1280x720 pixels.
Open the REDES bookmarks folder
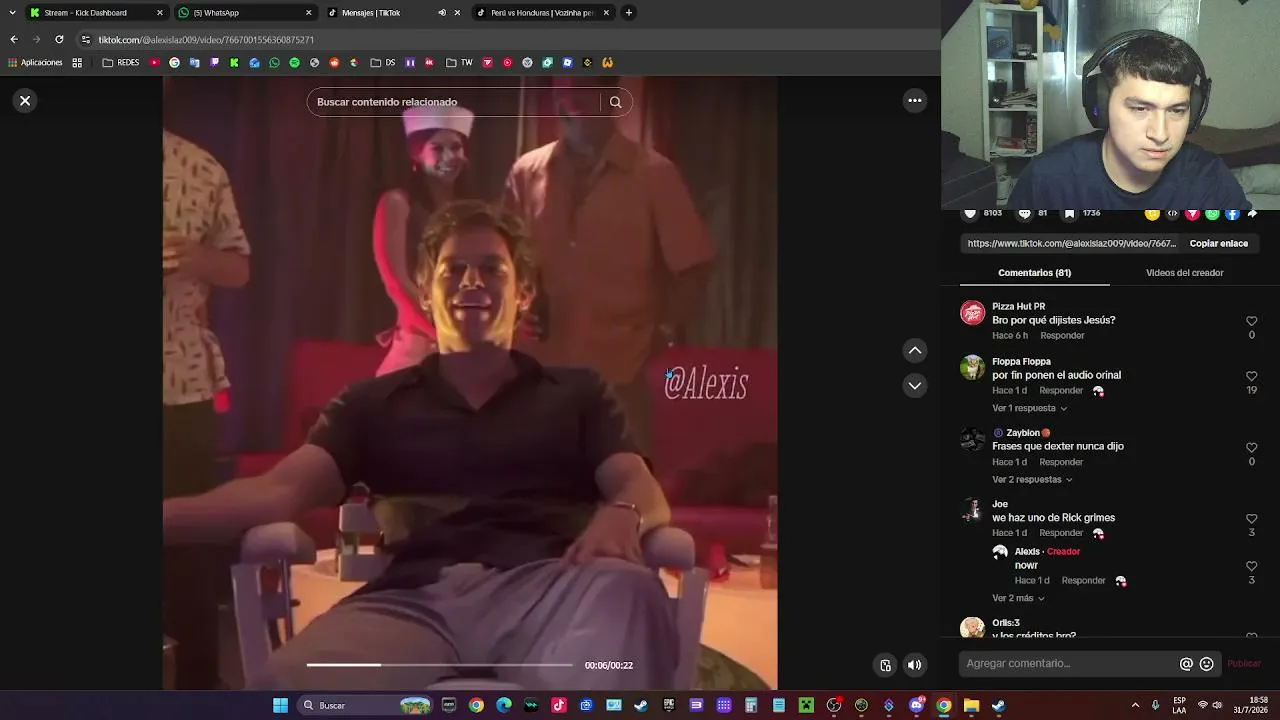pyautogui.click(x=121, y=63)
